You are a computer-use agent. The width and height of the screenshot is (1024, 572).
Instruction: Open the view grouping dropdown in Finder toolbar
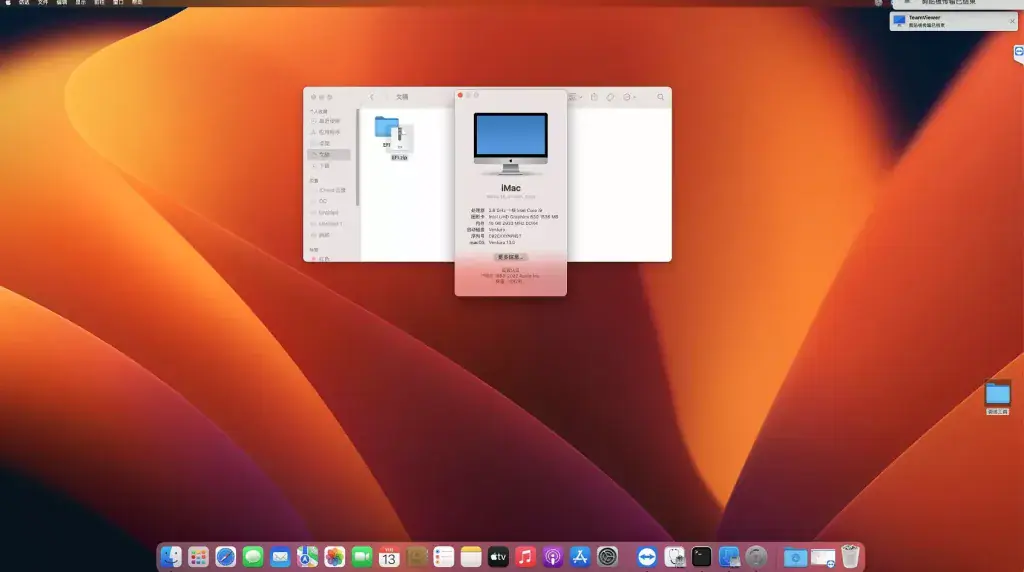pyautogui.click(x=575, y=97)
